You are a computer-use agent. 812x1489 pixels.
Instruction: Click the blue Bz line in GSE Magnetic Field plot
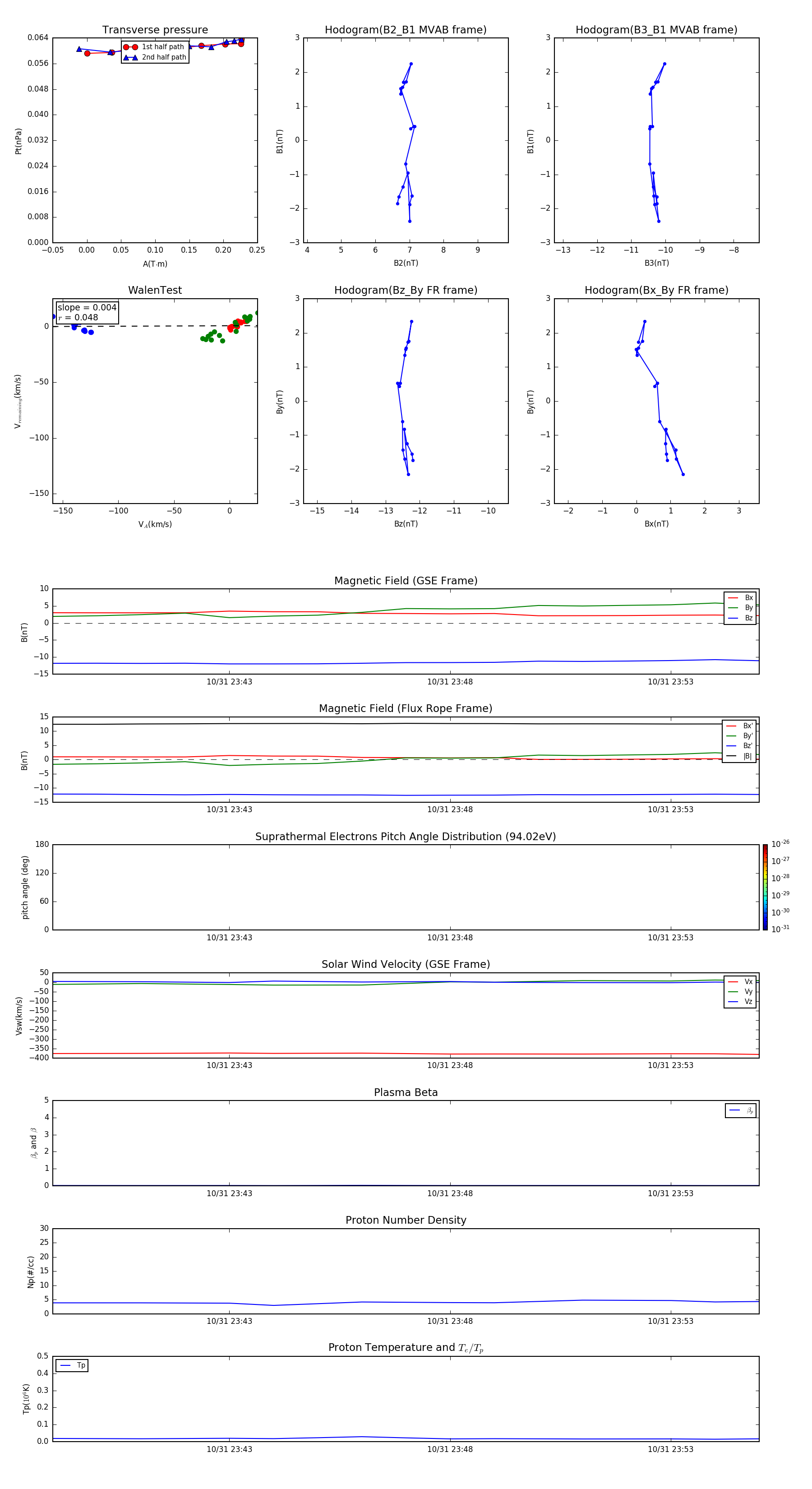(x=406, y=662)
